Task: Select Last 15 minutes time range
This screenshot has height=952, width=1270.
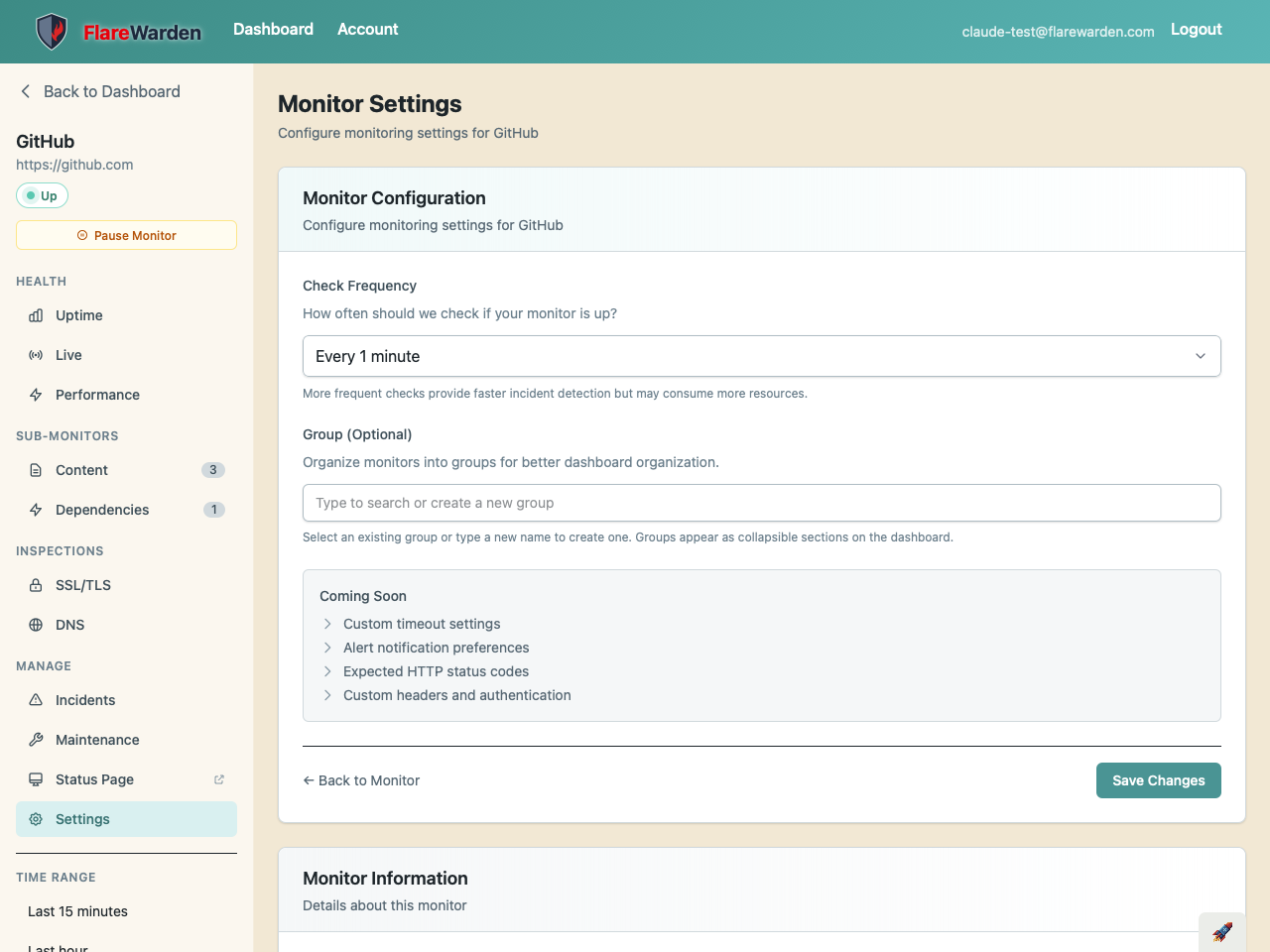Action: click(x=77, y=911)
